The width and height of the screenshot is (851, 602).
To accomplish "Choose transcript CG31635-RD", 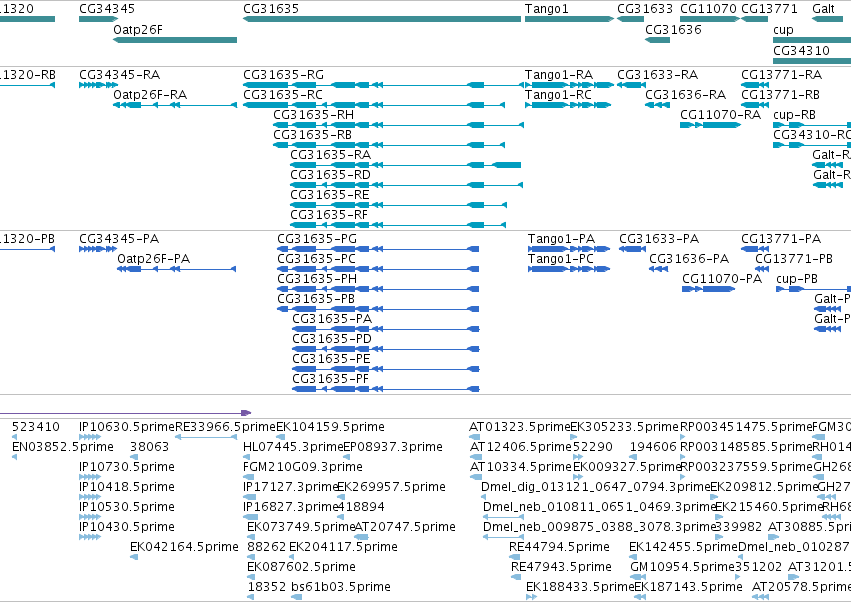I will coord(407,185).
